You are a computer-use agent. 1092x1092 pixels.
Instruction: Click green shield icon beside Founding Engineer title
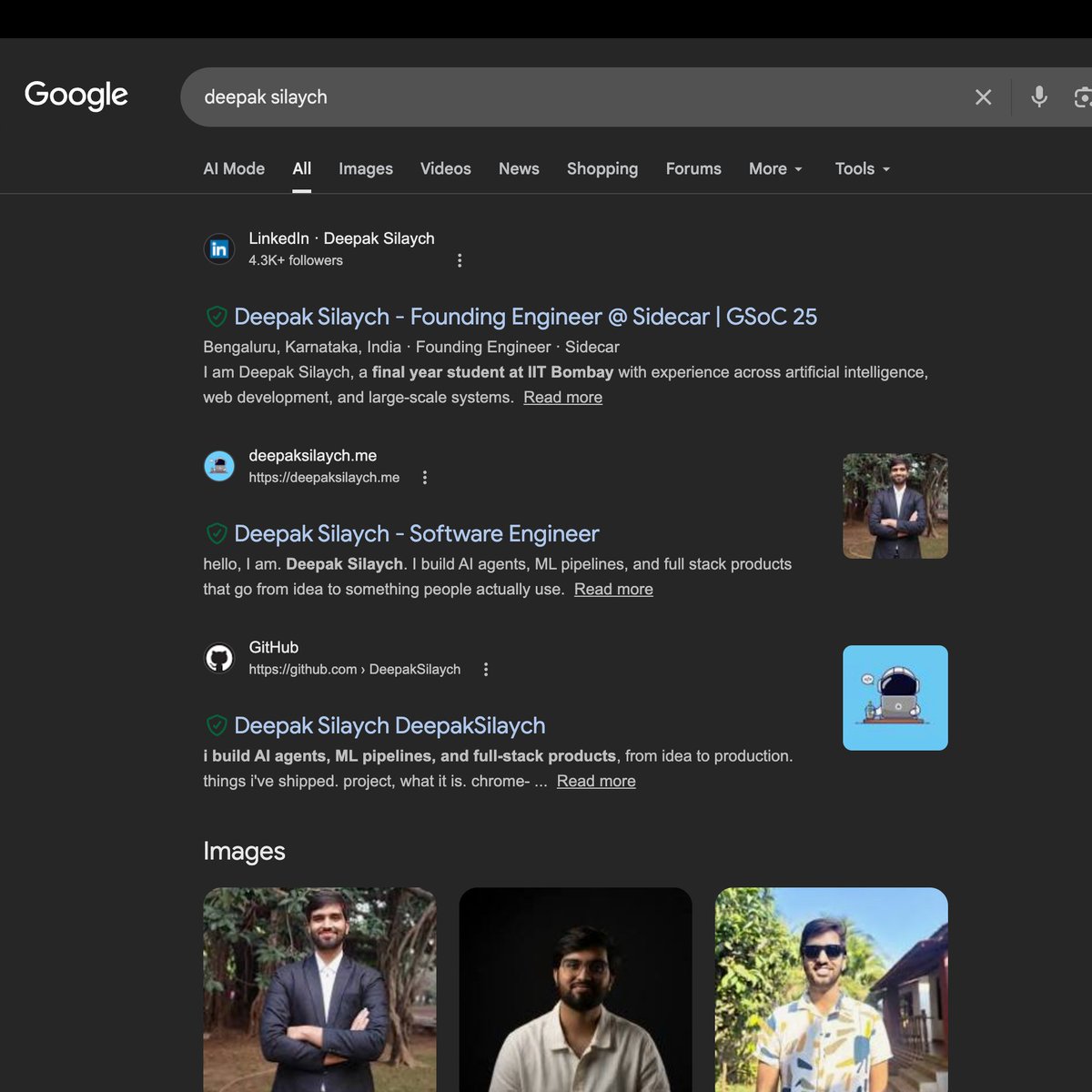click(x=217, y=317)
